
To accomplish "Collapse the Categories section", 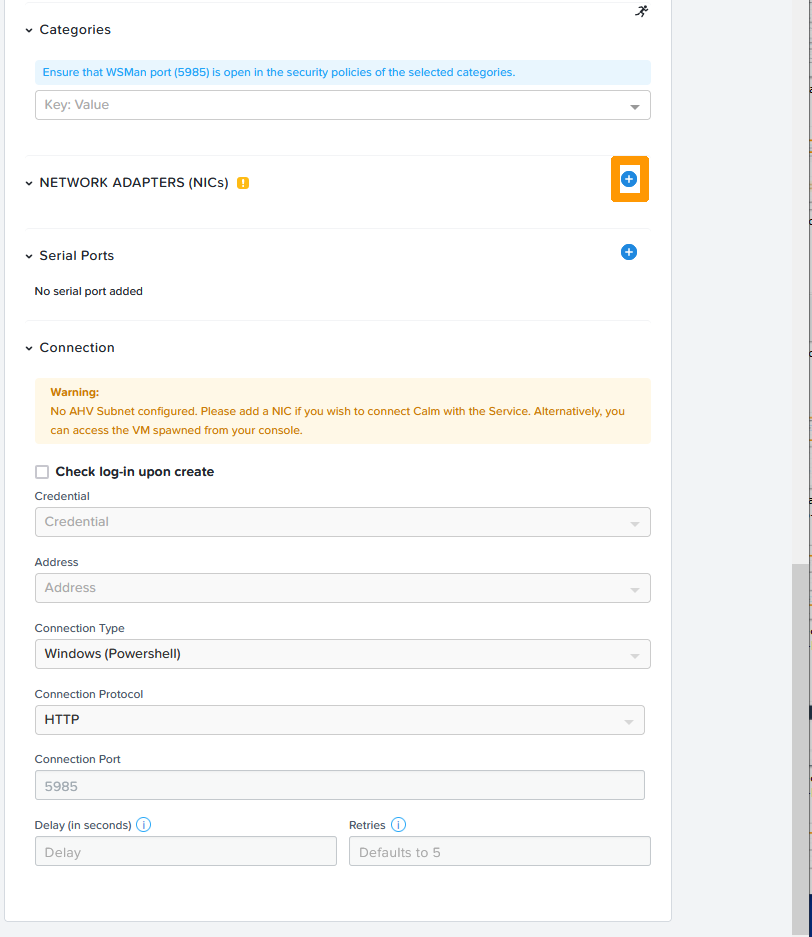I will pos(29,30).
